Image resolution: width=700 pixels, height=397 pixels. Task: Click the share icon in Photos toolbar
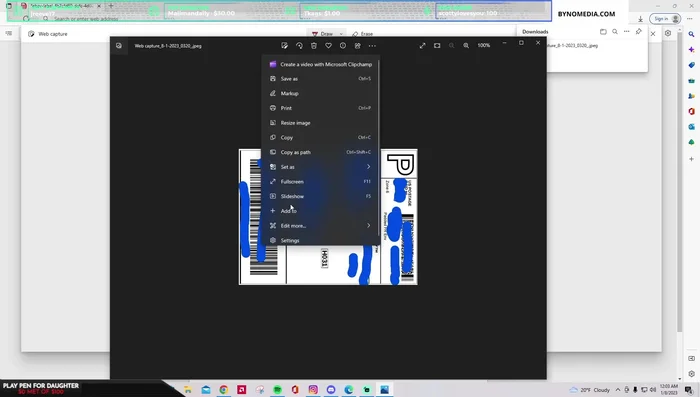tap(358, 46)
